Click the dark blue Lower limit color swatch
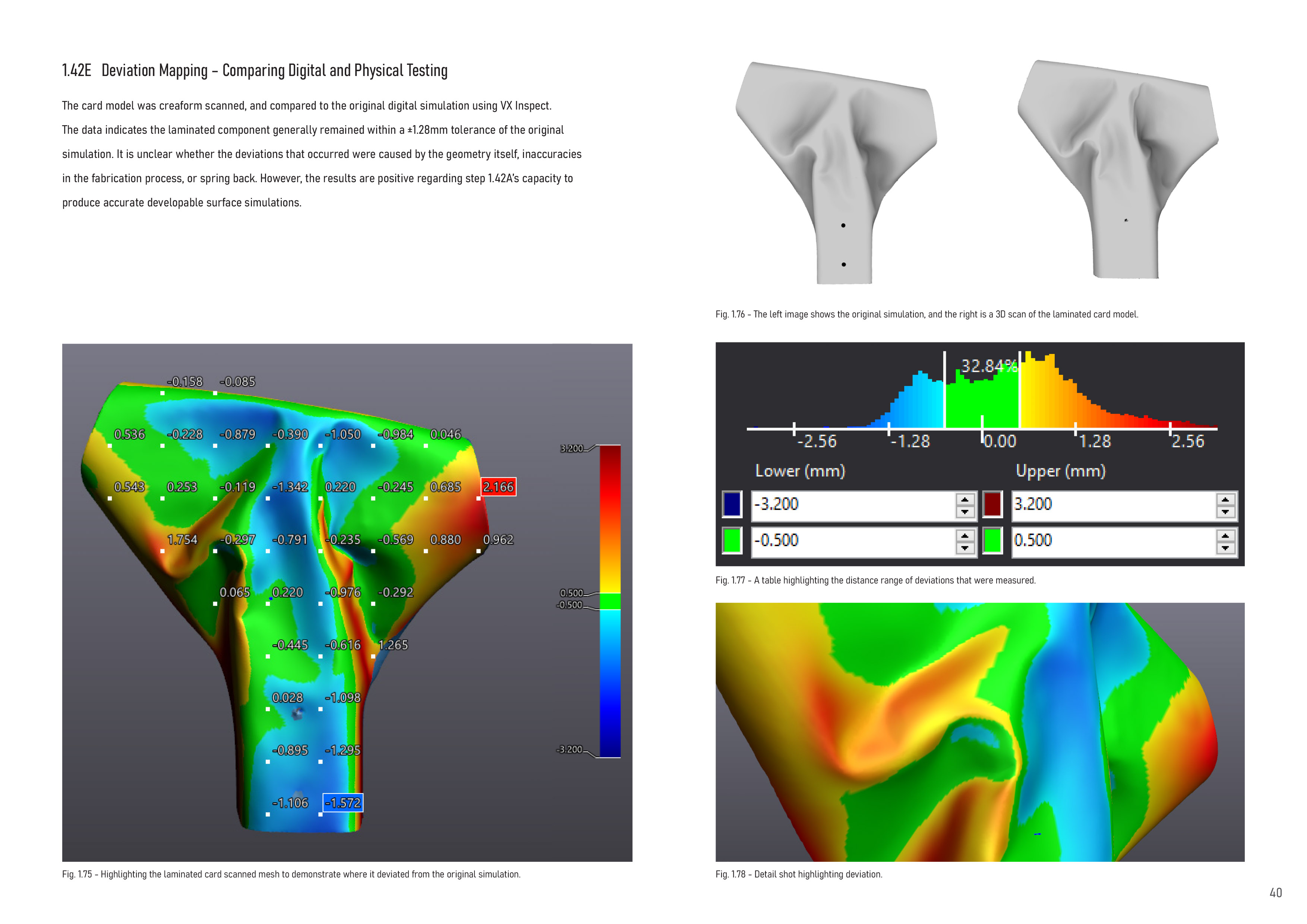The height and width of the screenshot is (924, 1307). [x=732, y=504]
